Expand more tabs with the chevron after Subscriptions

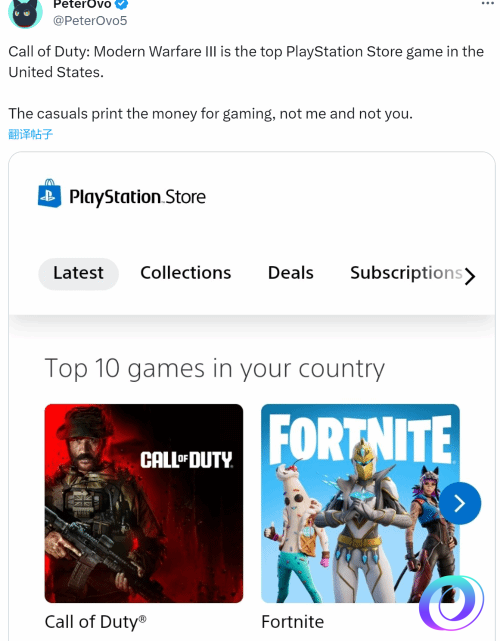(470, 276)
